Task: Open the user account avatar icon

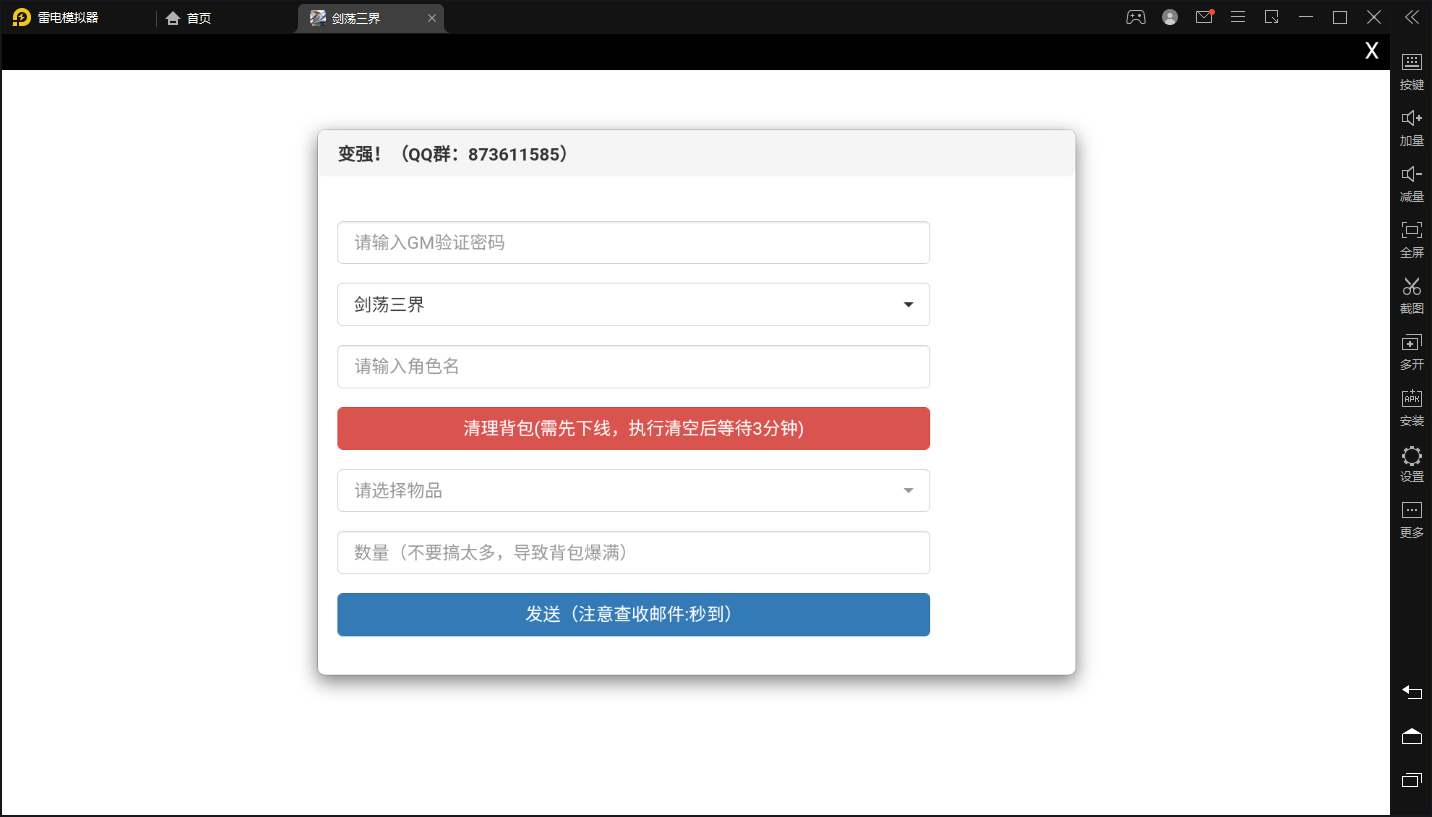Action: 1170,17
